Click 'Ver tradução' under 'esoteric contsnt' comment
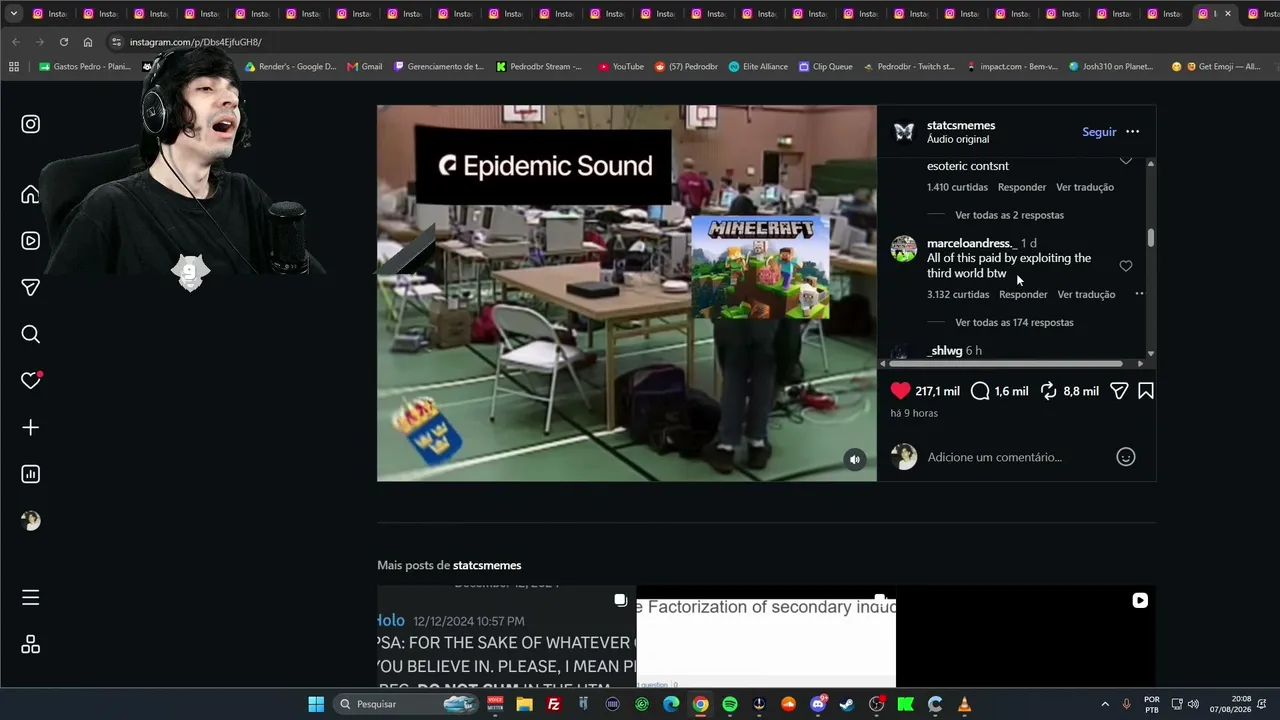 point(1085,187)
